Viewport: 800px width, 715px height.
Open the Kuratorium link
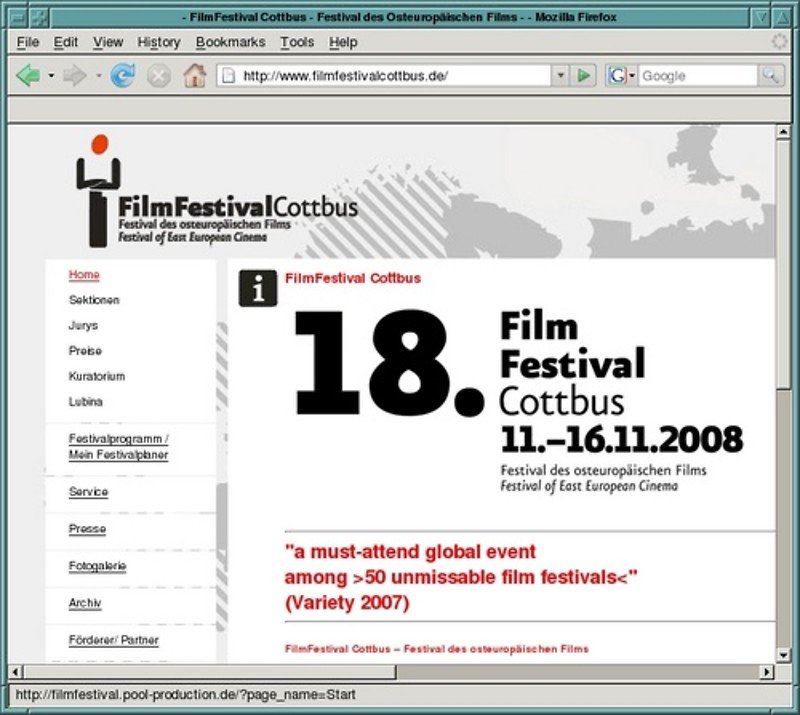coord(96,376)
